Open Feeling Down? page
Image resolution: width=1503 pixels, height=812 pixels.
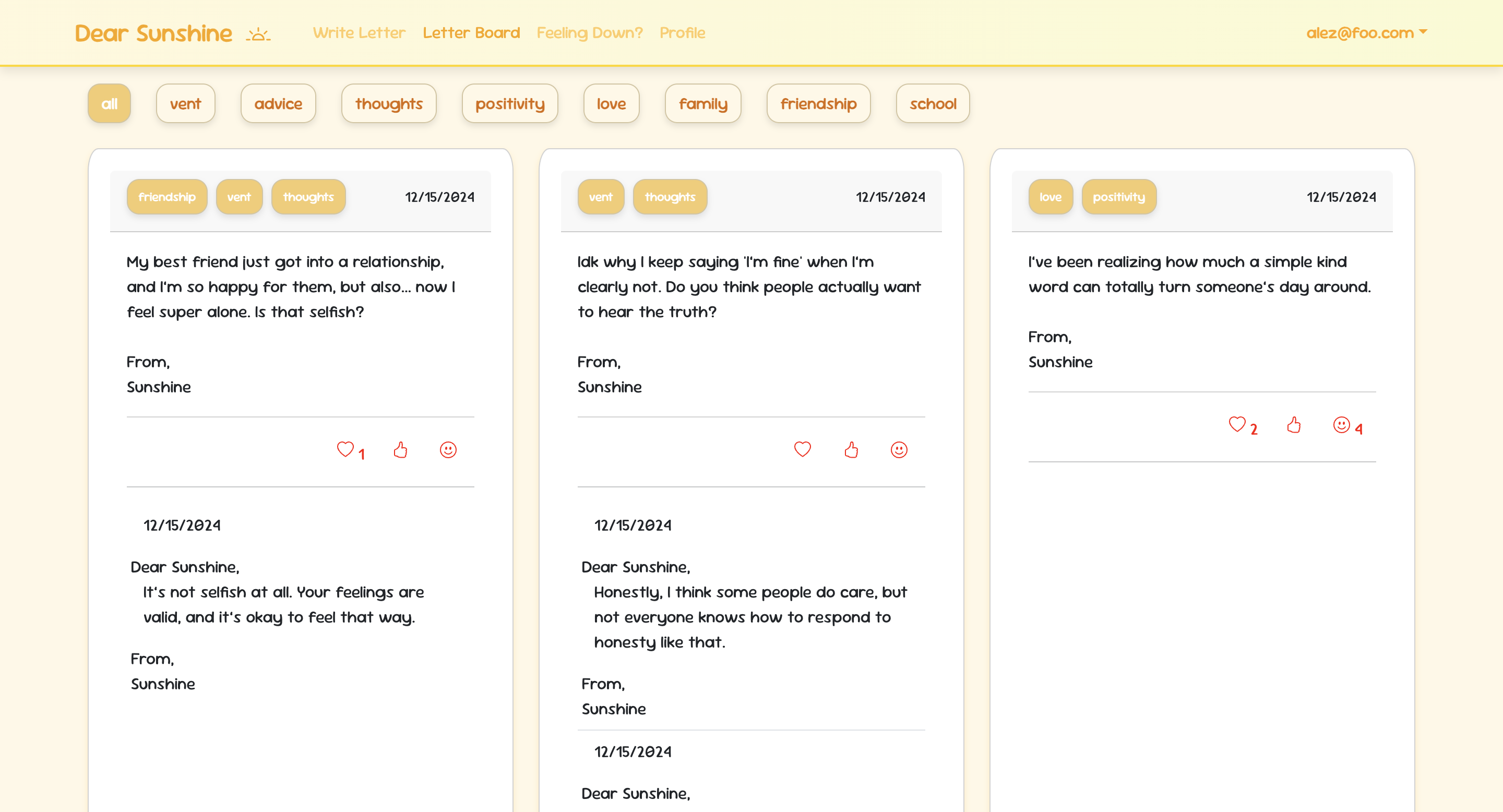tap(589, 33)
